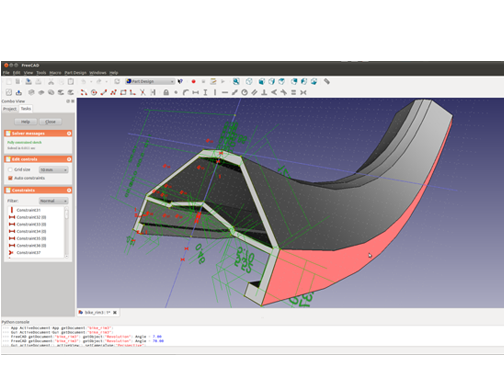Open the Macro menu
This screenshot has height=386, width=504.
point(55,73)
